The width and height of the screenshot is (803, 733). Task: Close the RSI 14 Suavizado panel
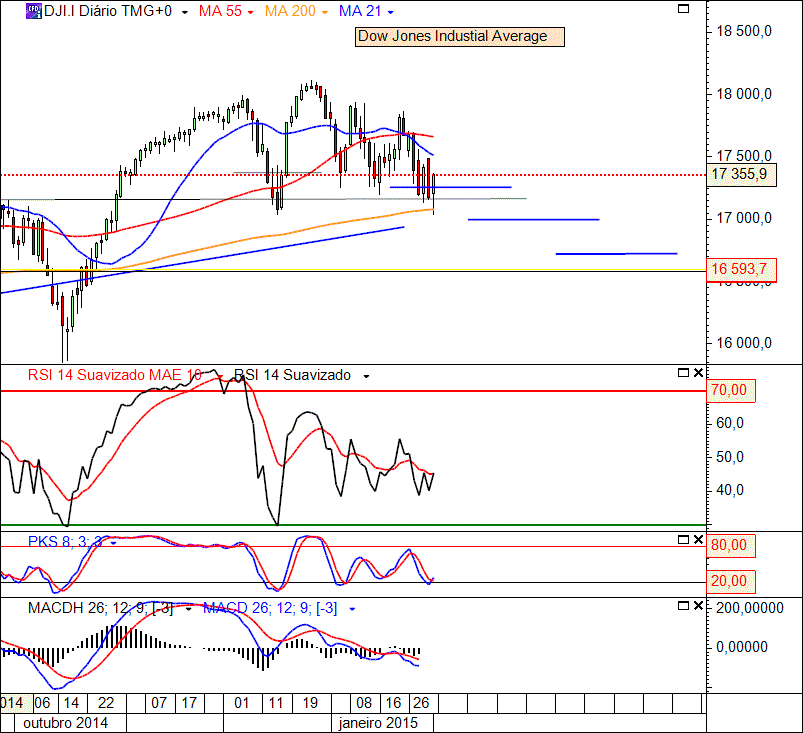pos(698,373)
